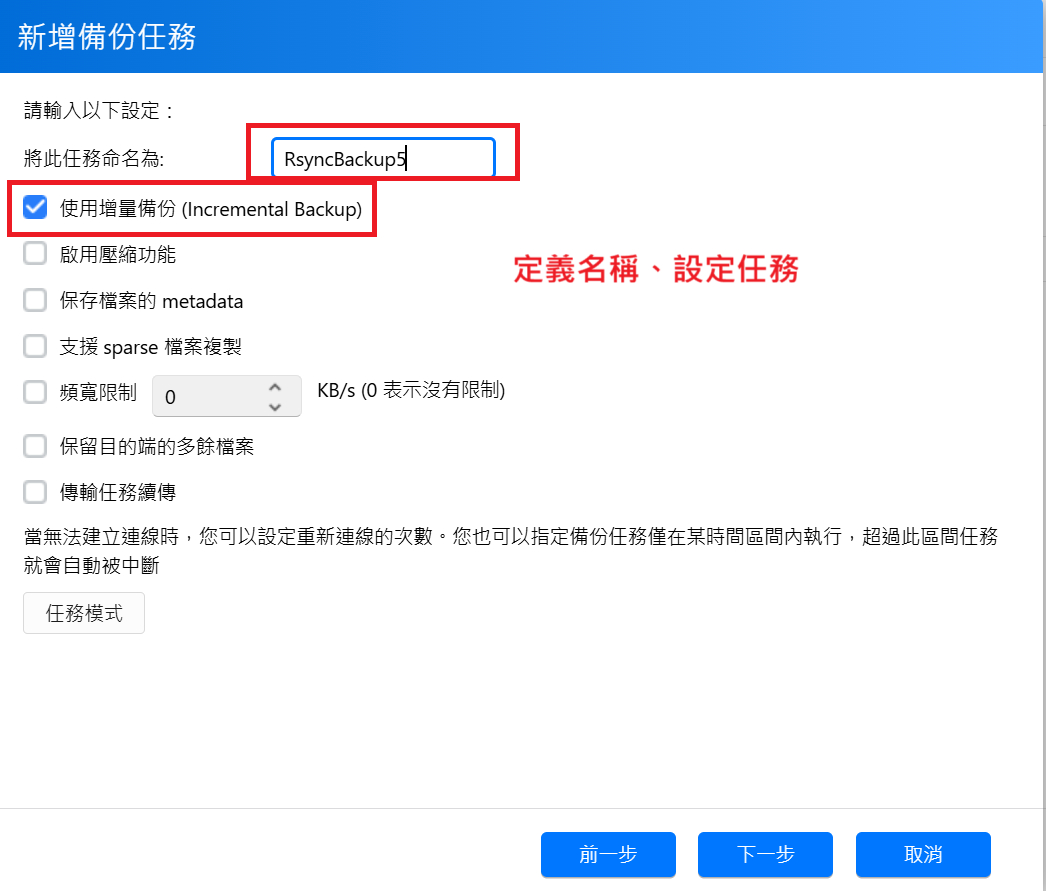Open the 任務模式 task mode button
Screen dimensions: 1046x891
pos(84,613)
